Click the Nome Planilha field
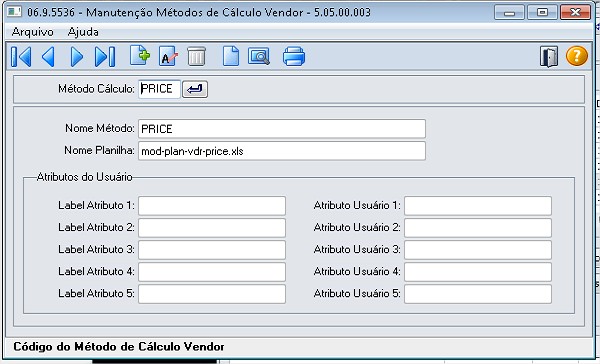600x364 pixels. click(282, 151)
